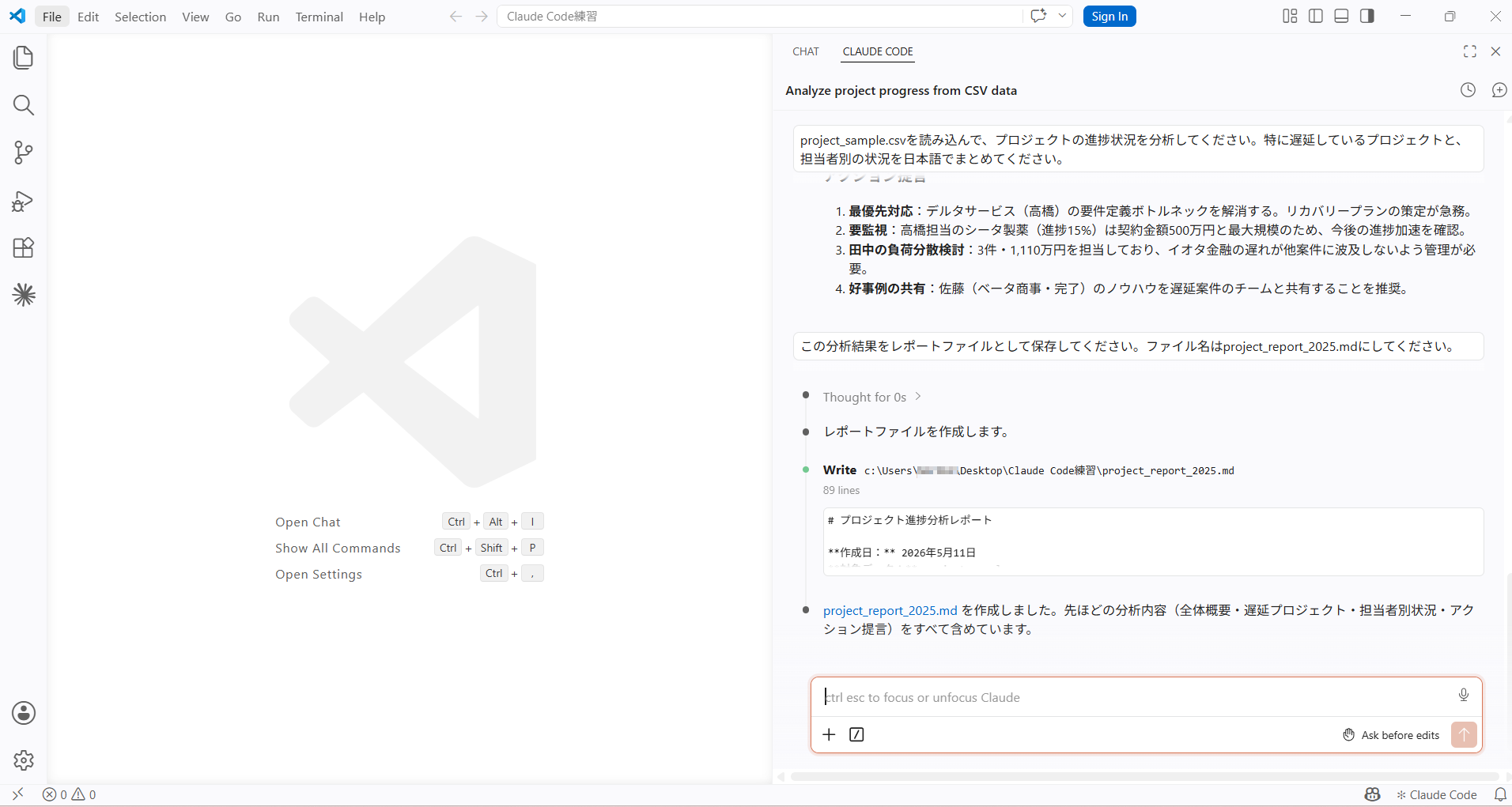Expand the Thought for 0s section
Screen dimensions: 1512x807
pyautogui.click(x=872, y=397)
